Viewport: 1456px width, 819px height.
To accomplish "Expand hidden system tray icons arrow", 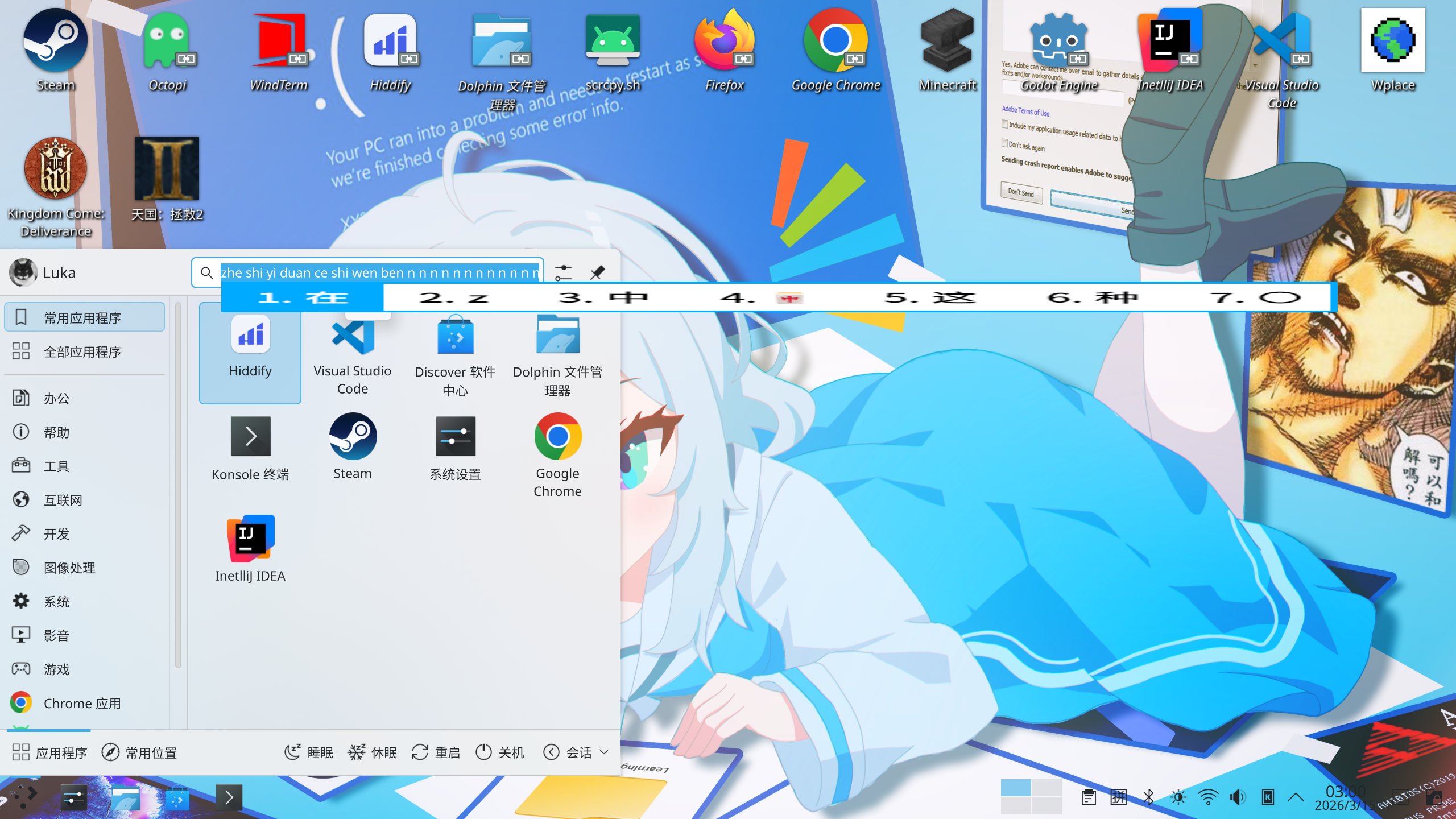I will [x=1296, y=797].
